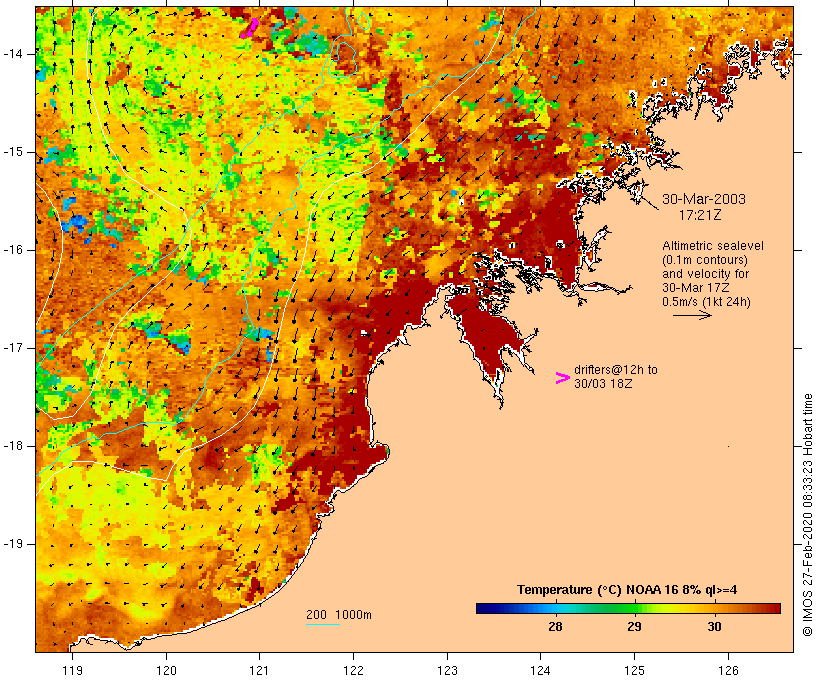Screen dimensions: 820x680
Task: Click the Temperature NOAA 16 colorbar title
Action: click(x=627, y=590)
